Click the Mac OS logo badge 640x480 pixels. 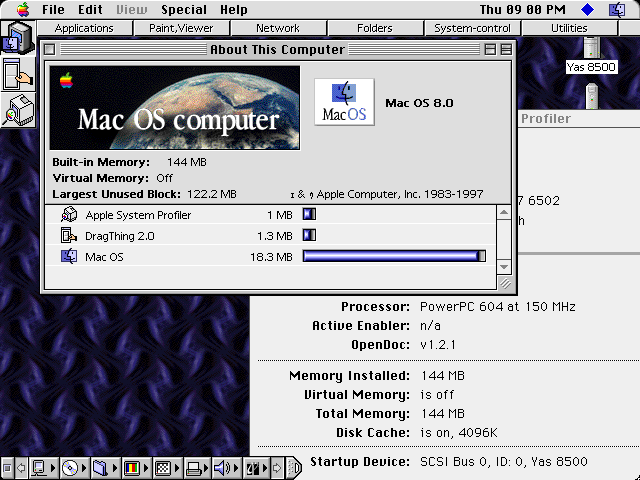click(344, 102)
